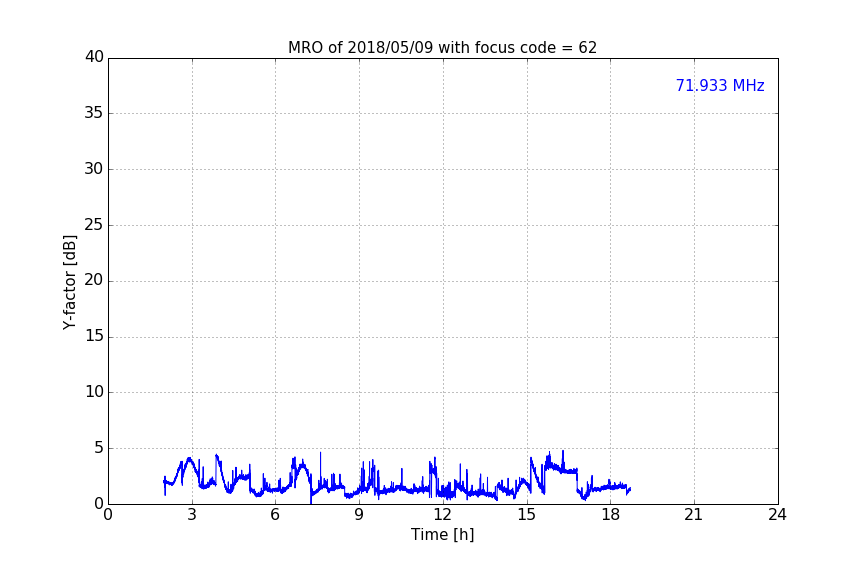Click the 'Y-factor [dB]' axis label
The image size is (864, 576).
(69, 282)
